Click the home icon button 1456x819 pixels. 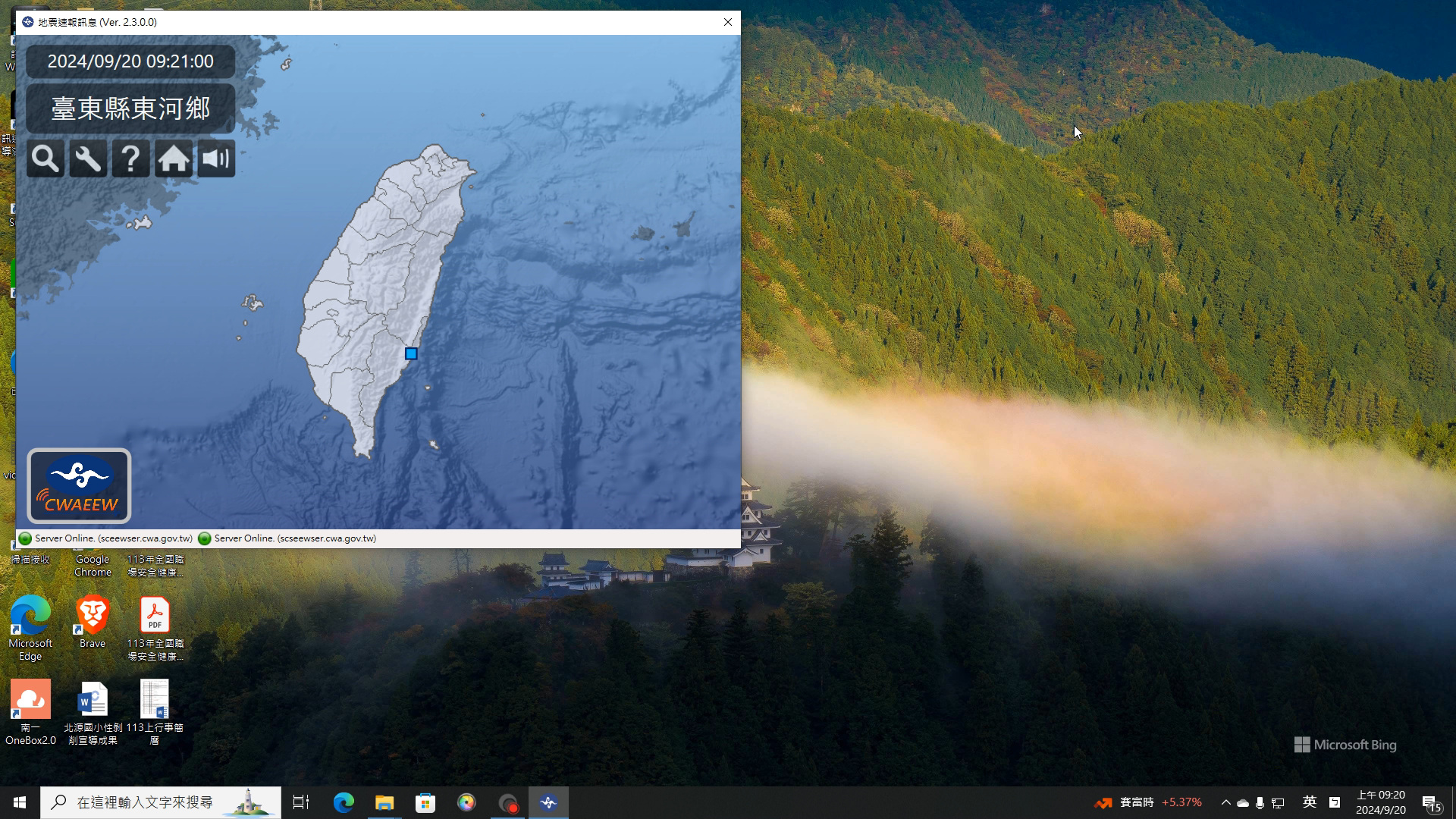[174, 159]
